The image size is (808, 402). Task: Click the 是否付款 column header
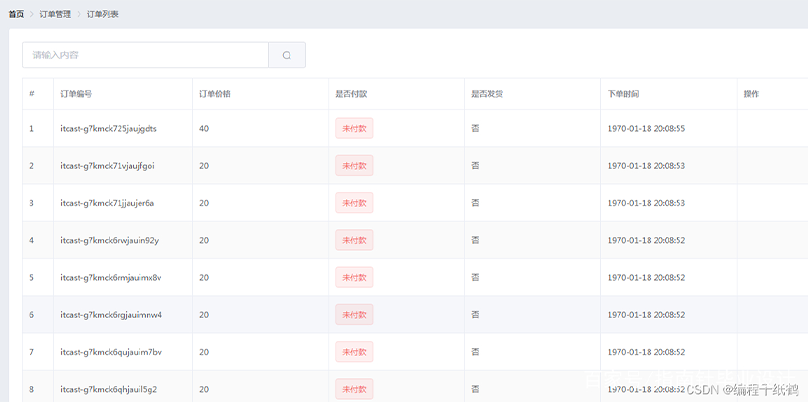[351, 94]
